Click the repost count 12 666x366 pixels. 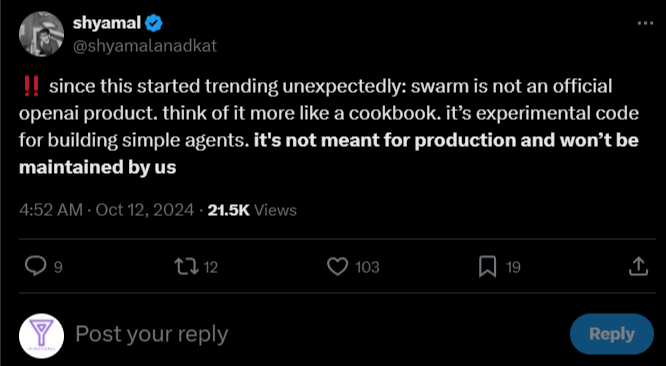click(x=211, y=267)
